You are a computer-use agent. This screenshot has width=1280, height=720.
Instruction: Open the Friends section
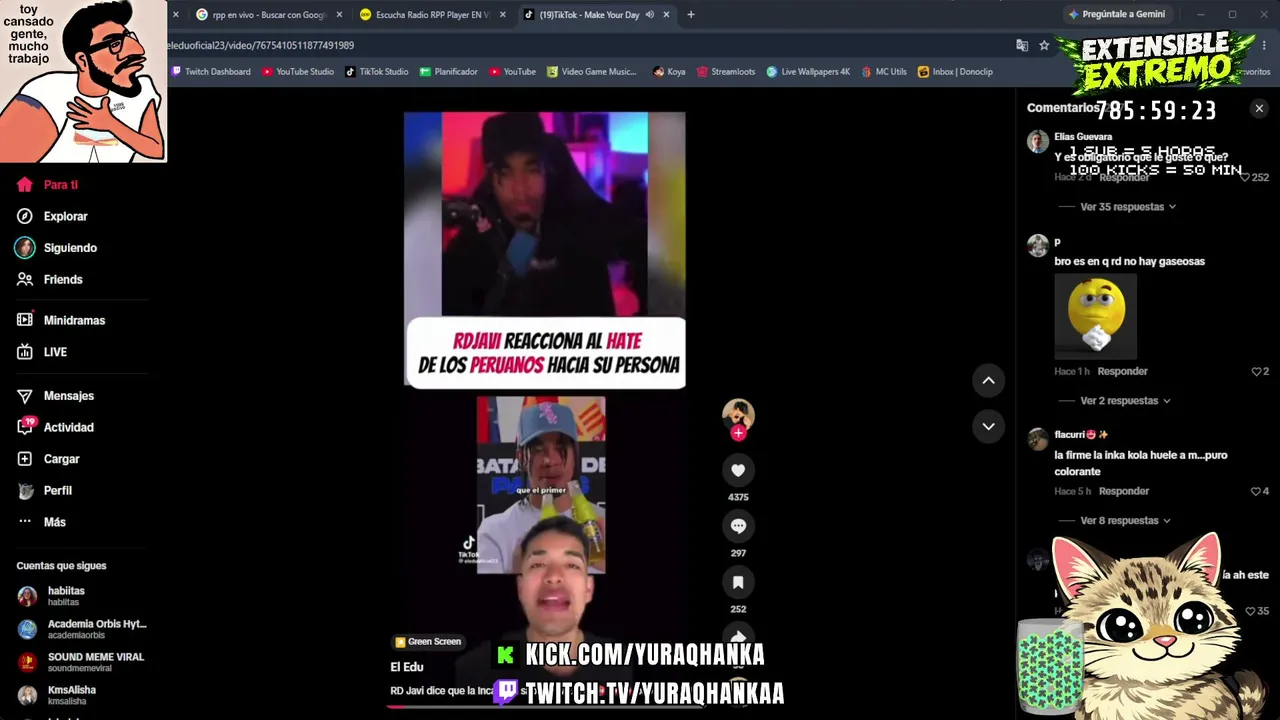tap(50, 280)
